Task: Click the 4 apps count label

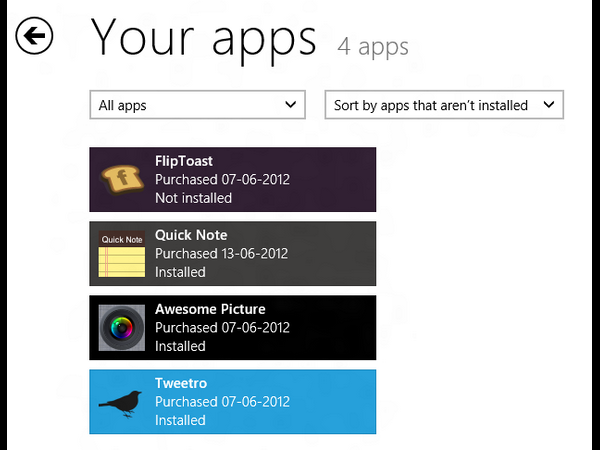Action: click(x=373, y=46)
